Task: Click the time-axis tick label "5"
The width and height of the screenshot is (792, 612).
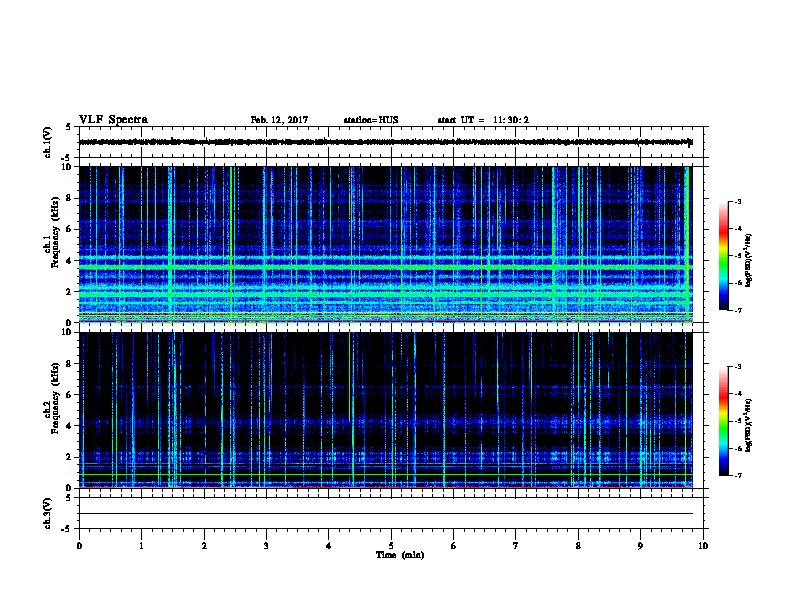Action: 391,546
